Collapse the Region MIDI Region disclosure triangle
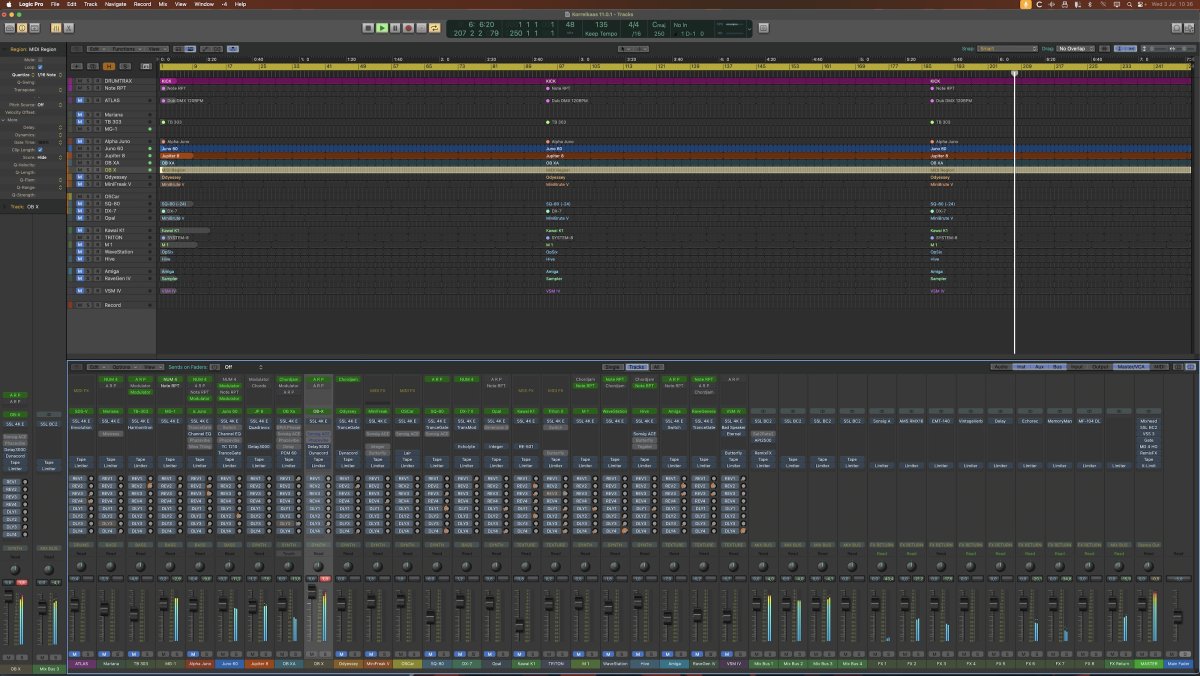1200x676 pixels. click(4, 49)
